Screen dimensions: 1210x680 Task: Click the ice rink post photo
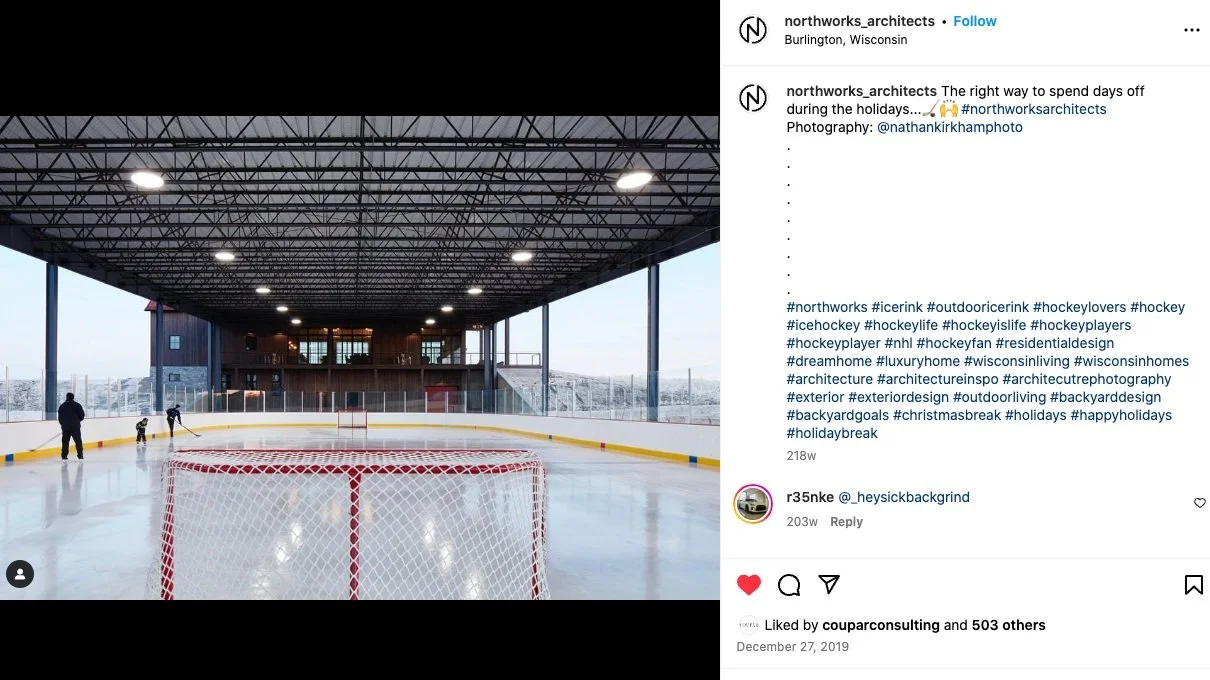click(x=360, y=358)
